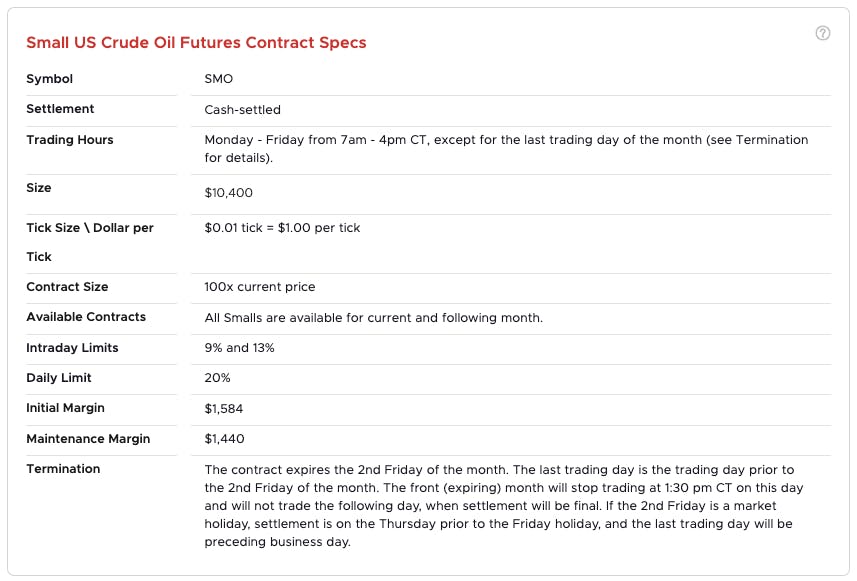Select the Maintenance Margin label
The width and height of the screenshot is (857, 581).
[x=88, y=439]
